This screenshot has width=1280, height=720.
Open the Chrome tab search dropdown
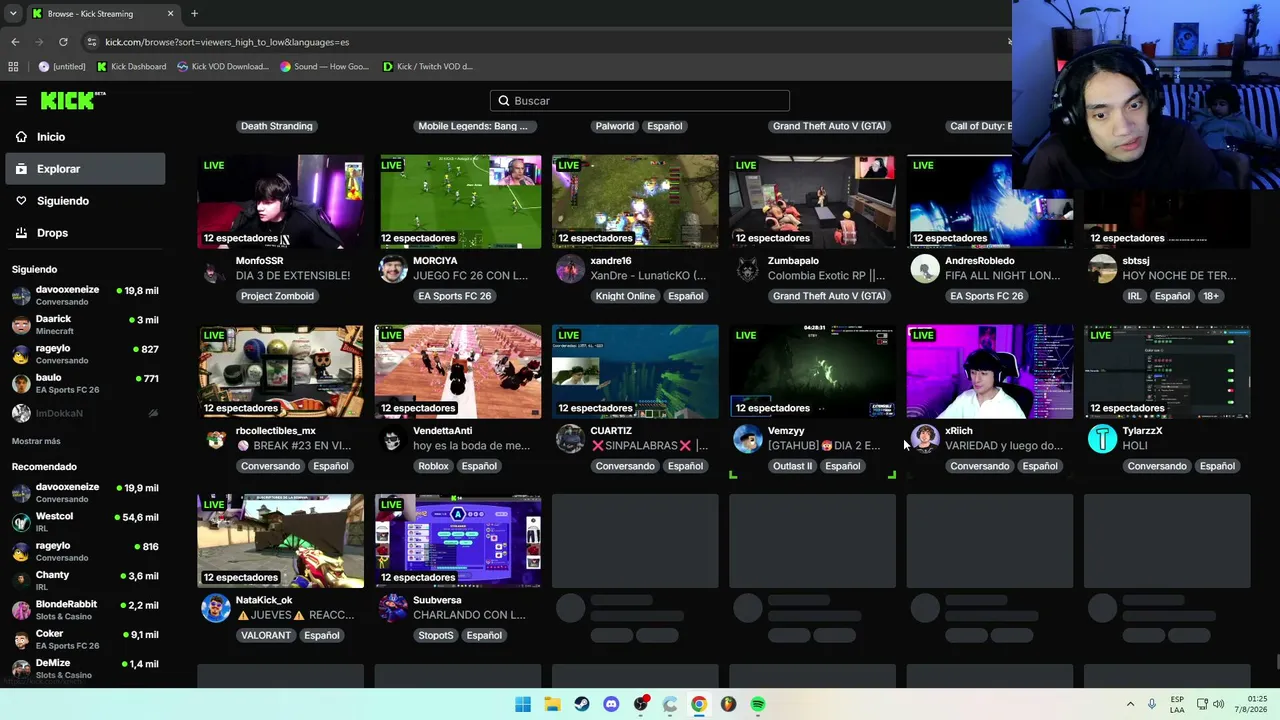coord(13,14)
